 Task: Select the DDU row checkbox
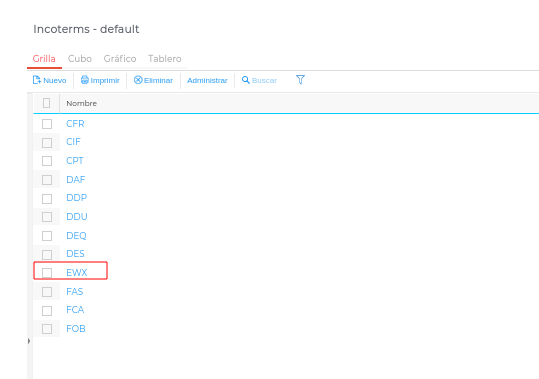pyautogui.click(x=47, y=217)
